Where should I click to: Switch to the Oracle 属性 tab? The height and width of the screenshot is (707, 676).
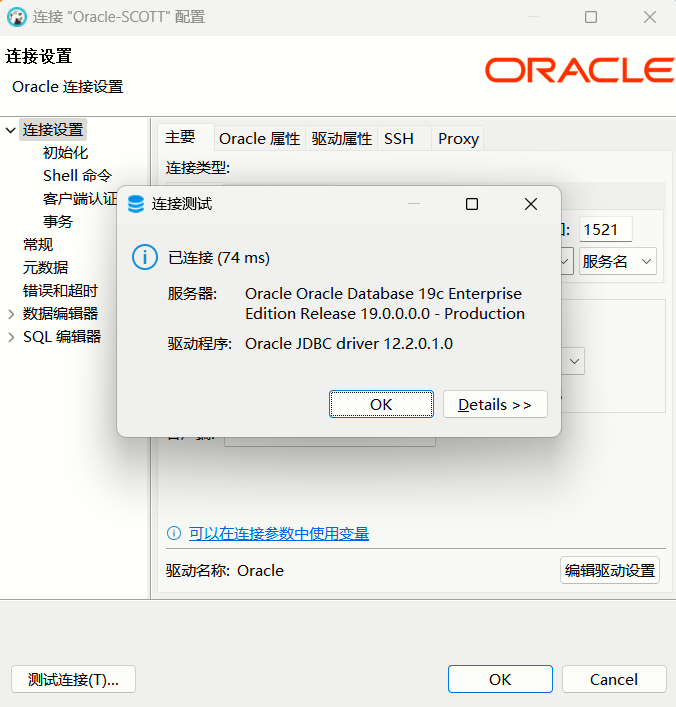pyautogui.click(x=259, y=138)
